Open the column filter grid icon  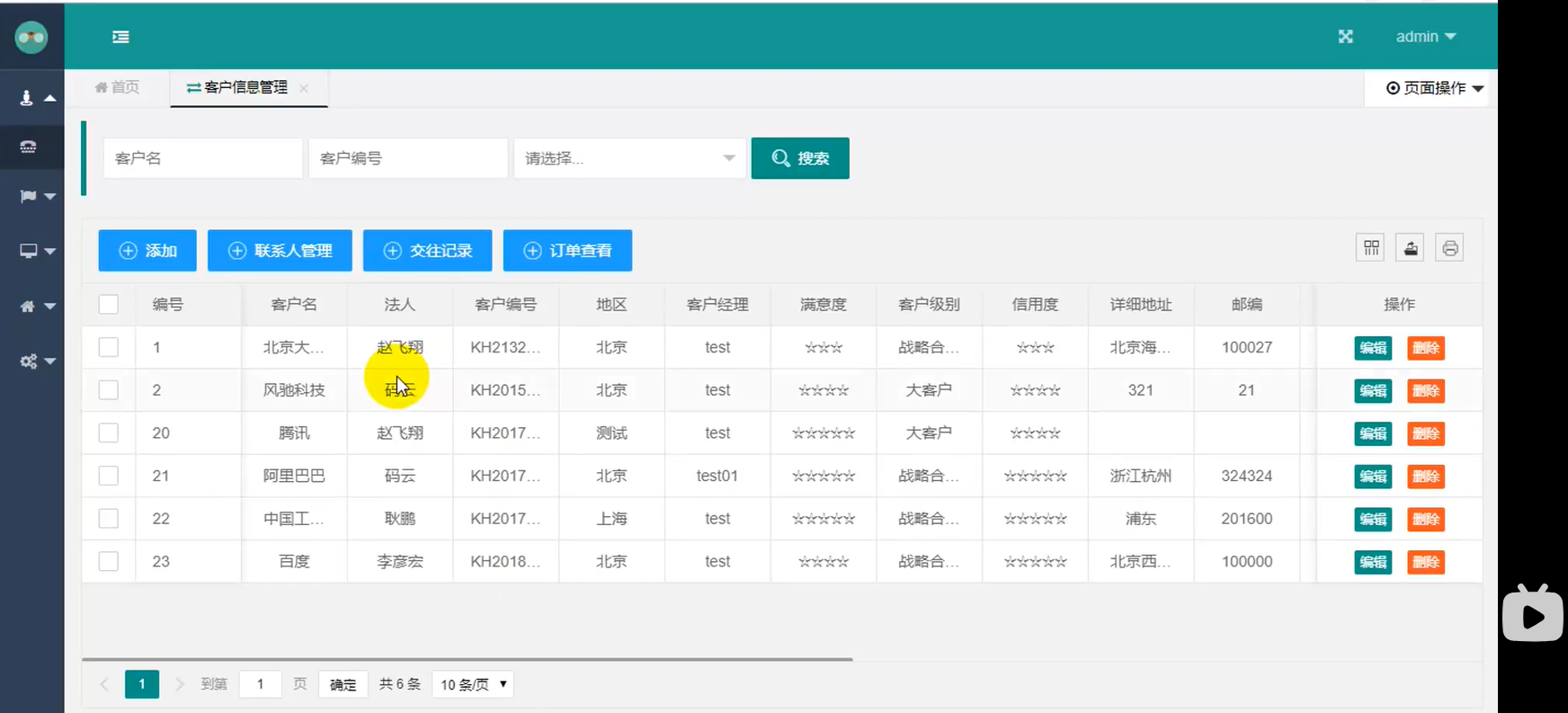tap(1371, 248)
